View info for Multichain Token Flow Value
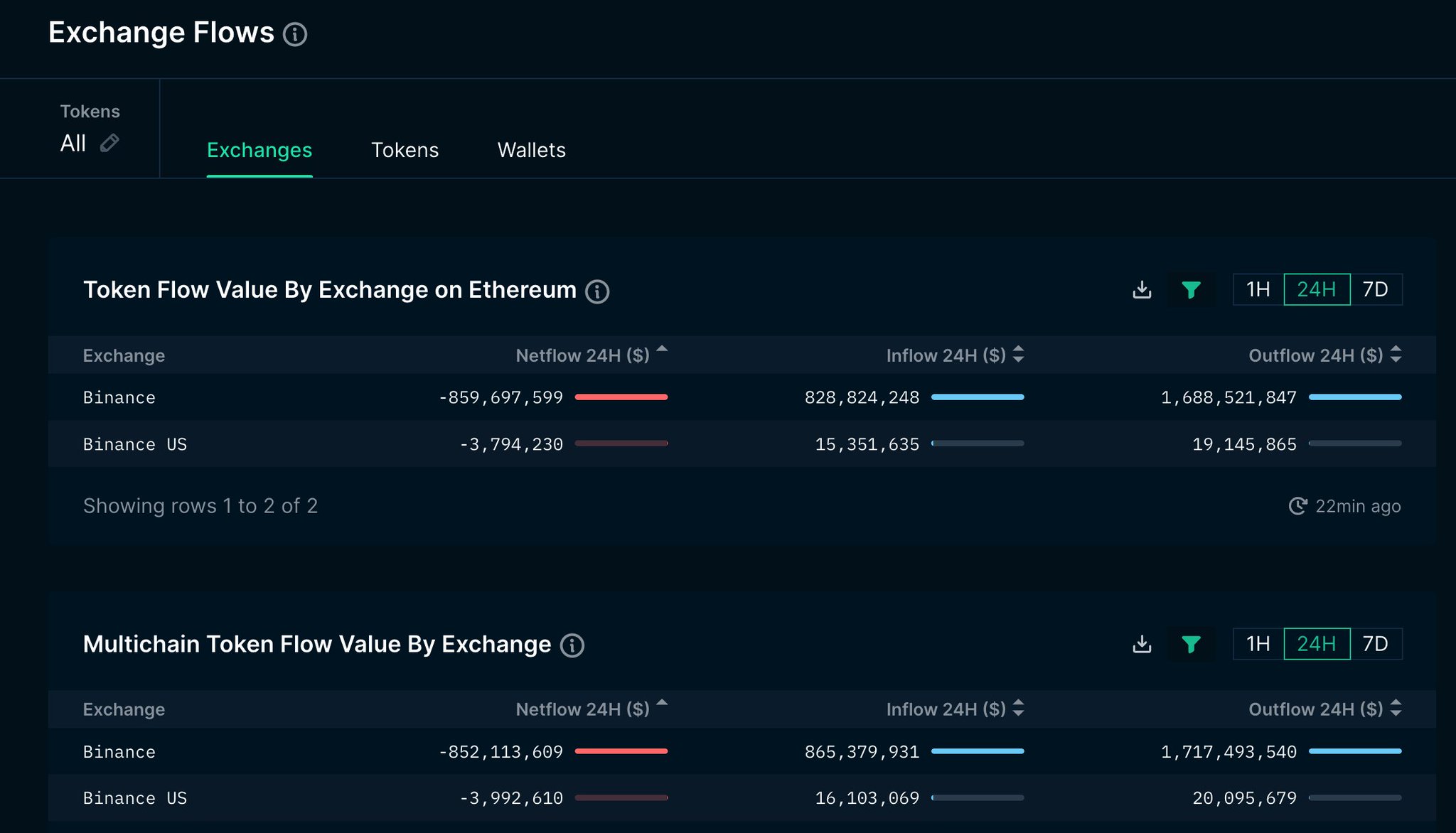This screenshot has height=833, width=1456. click(571, 645)
